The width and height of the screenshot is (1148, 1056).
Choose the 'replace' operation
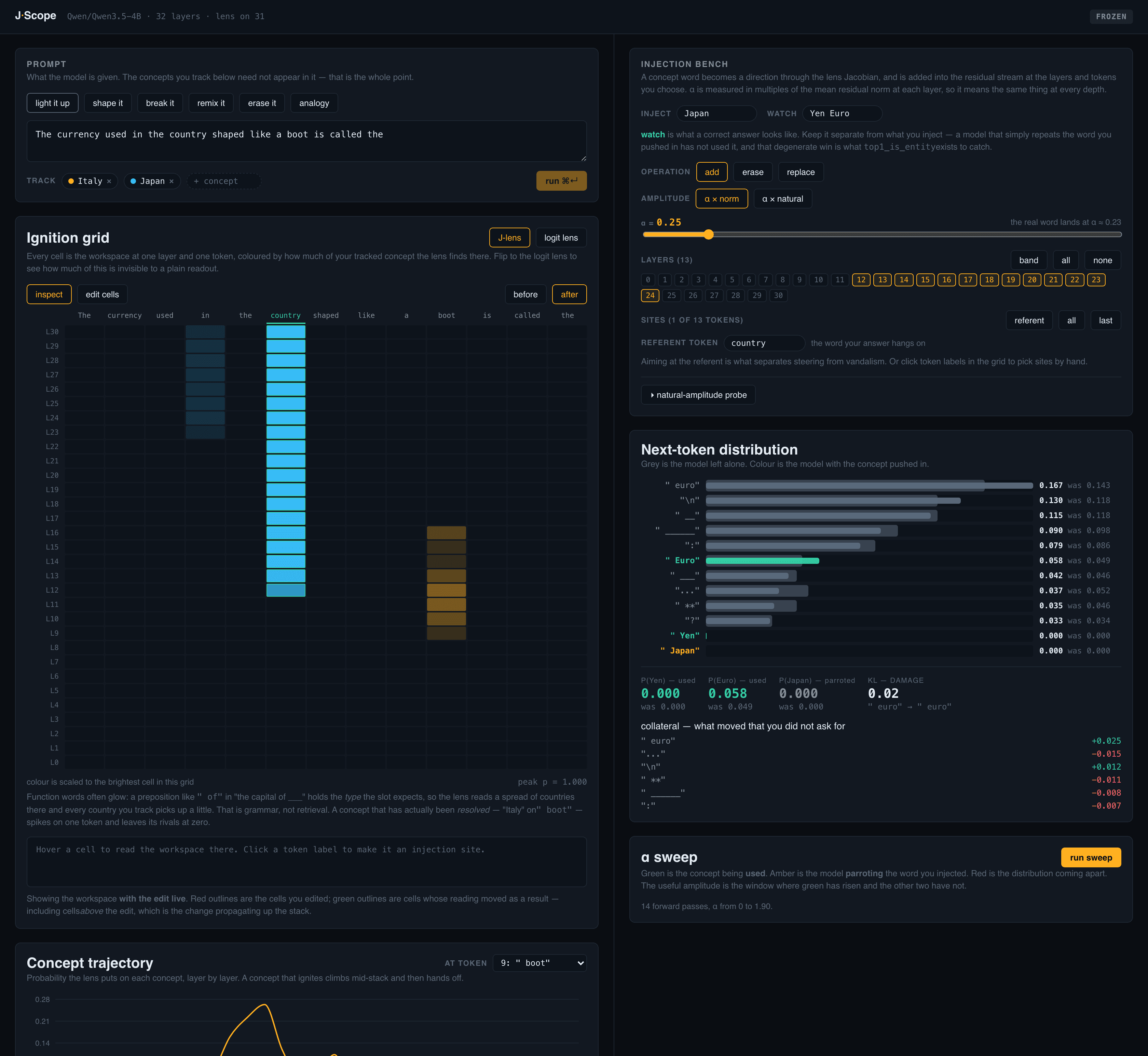(x=801, y=172)
